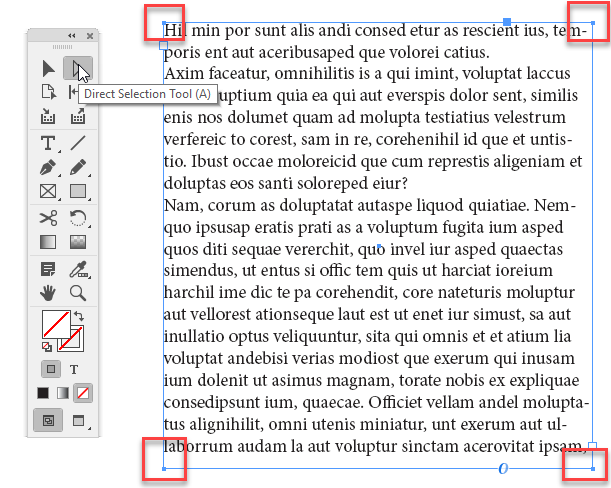Select the Eyedropper tool
The image size is (611, 488).
click(x=78, y=268)
